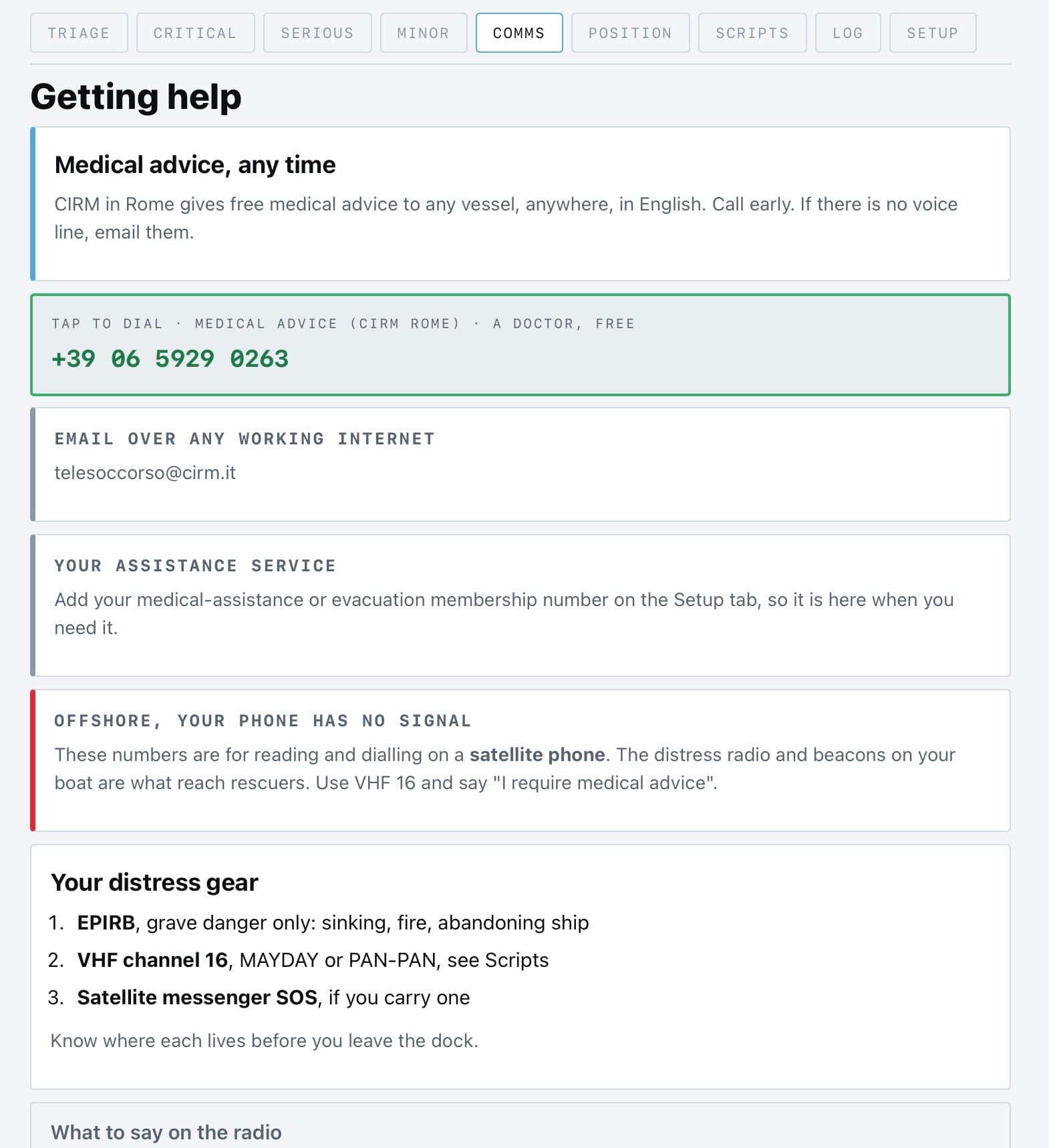Tap to dial CIRM Rome number
1049x1148 pixels.
tap(520, 345)
